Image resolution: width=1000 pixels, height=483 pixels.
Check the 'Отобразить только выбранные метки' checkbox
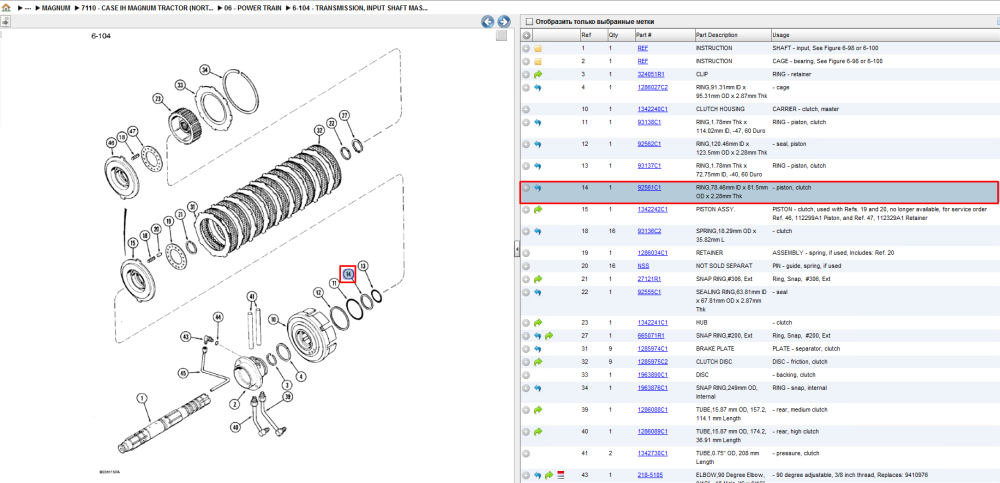[528, 22]
